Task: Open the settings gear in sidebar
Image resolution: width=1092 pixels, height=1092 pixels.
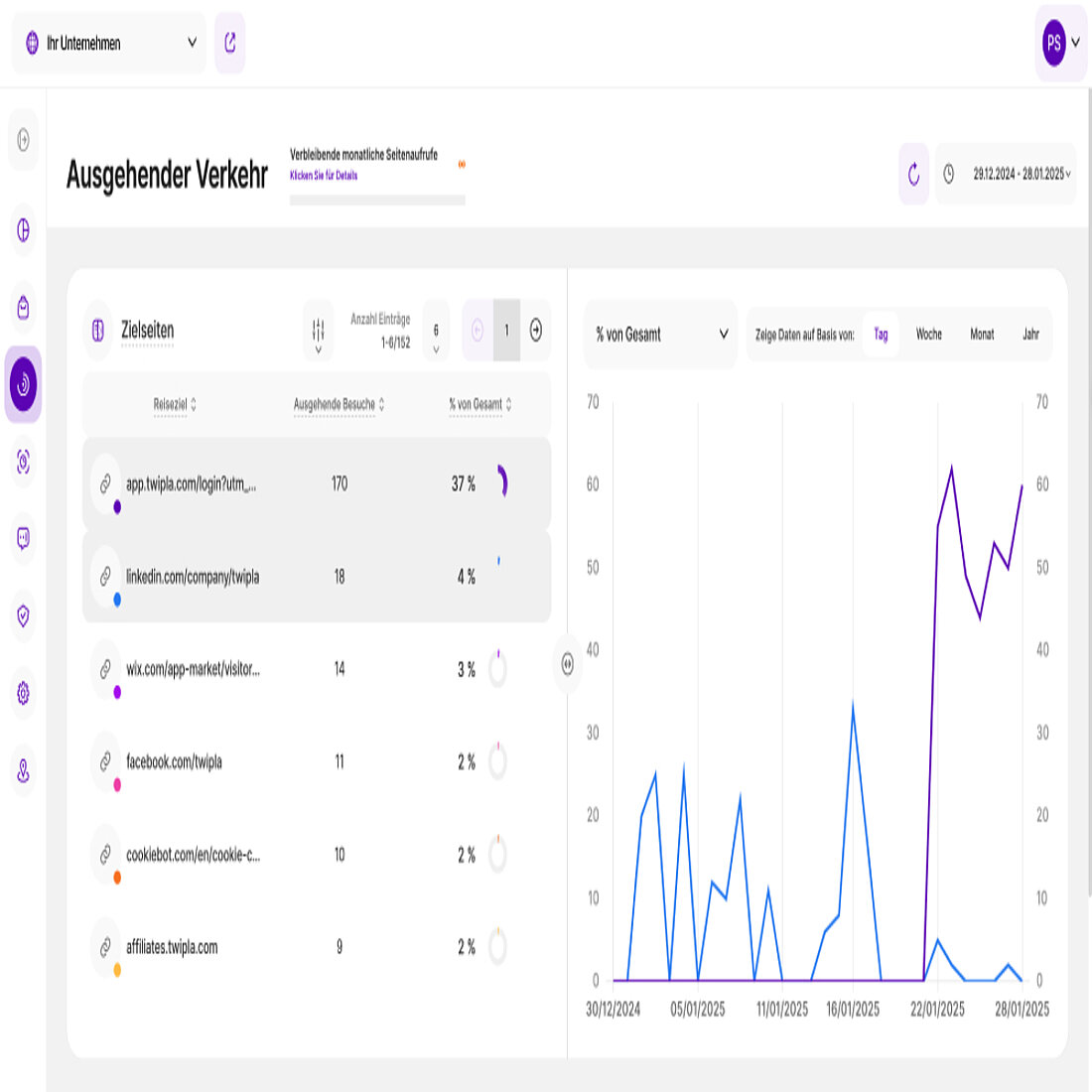Action: (x=24, y=693)
